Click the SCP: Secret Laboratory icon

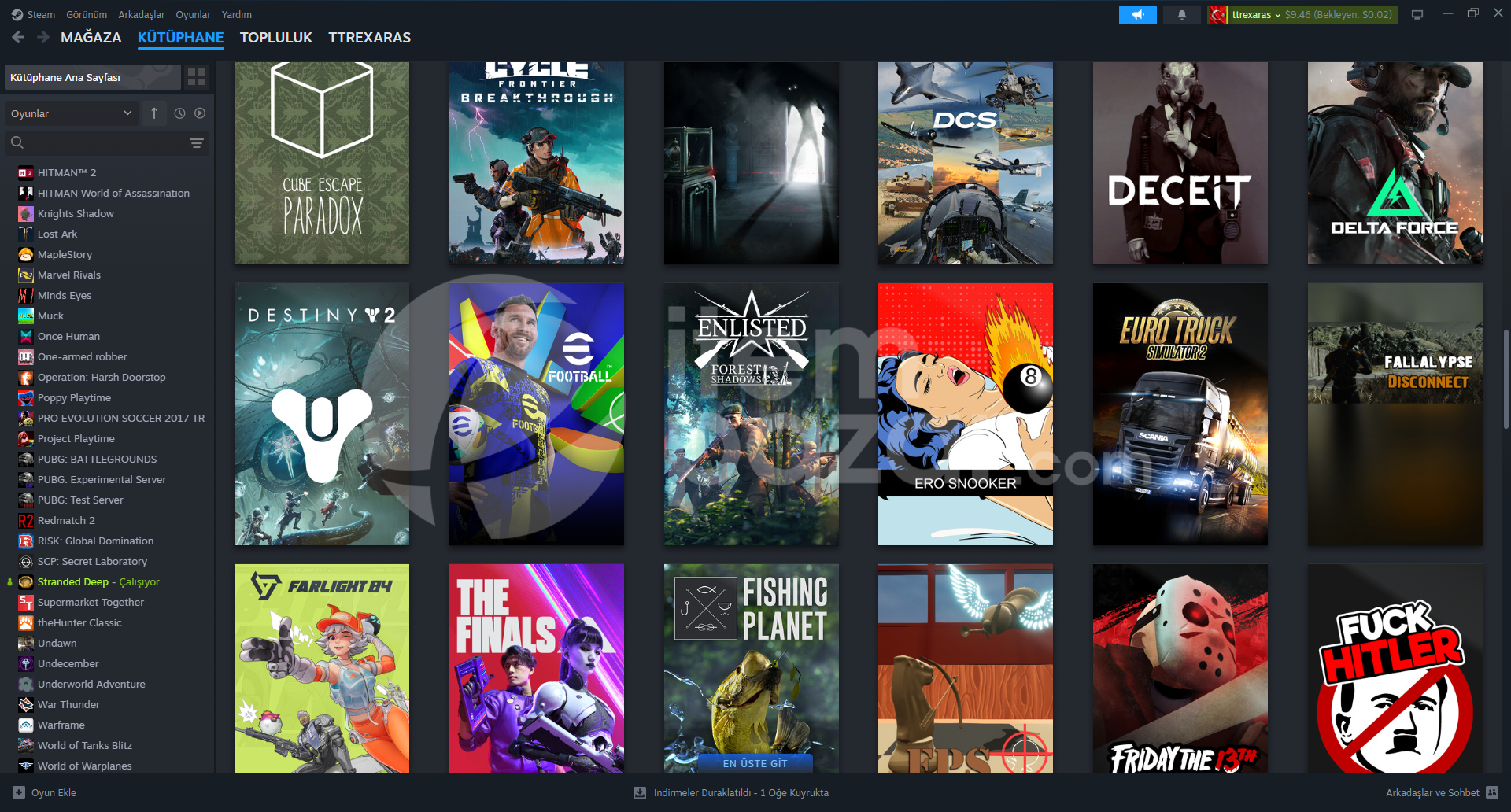(x=26, y=561)
